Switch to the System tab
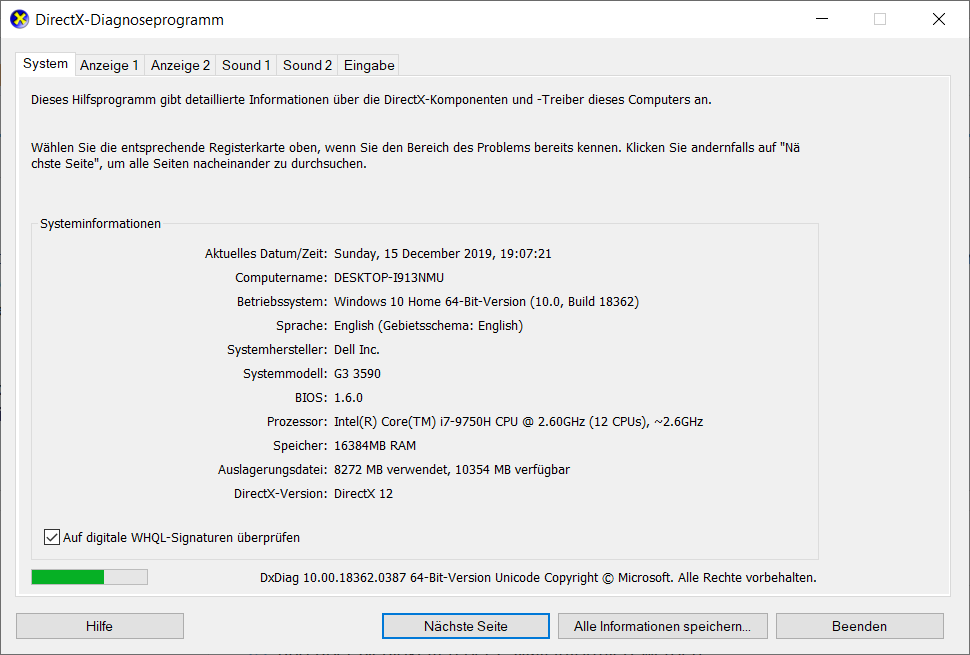Image resolution: width=970 pixels, height=655 pixels. [45, 64]
